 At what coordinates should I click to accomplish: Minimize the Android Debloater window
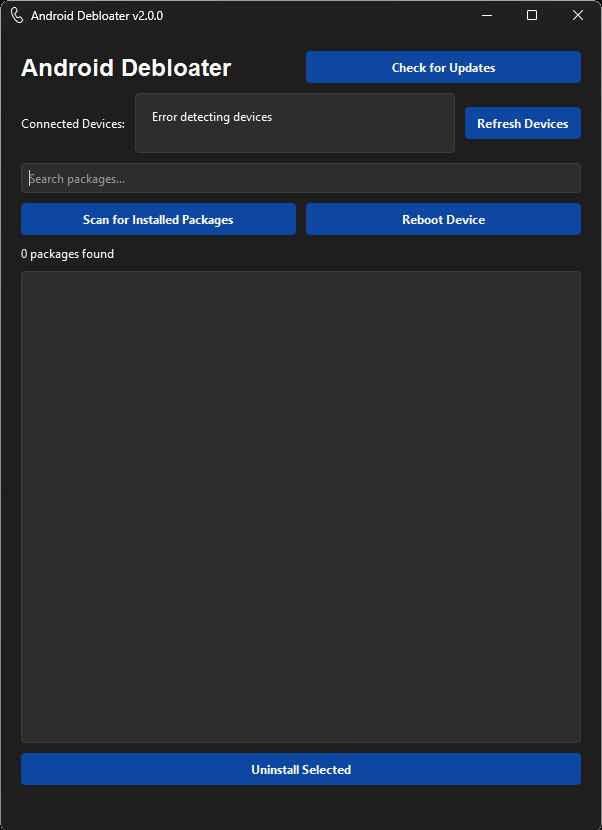[487, 15]
